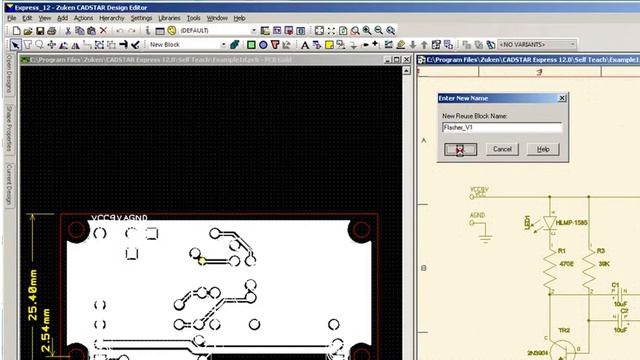Open the Current Design side tab
This screenshot has height=360, width=640.
click(9, 185)
